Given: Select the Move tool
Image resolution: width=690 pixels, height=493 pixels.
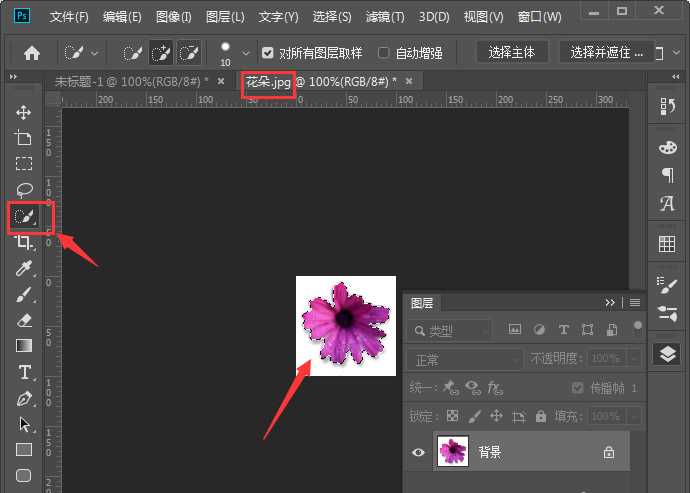Looking at the screenshot, I should [23, 112].
